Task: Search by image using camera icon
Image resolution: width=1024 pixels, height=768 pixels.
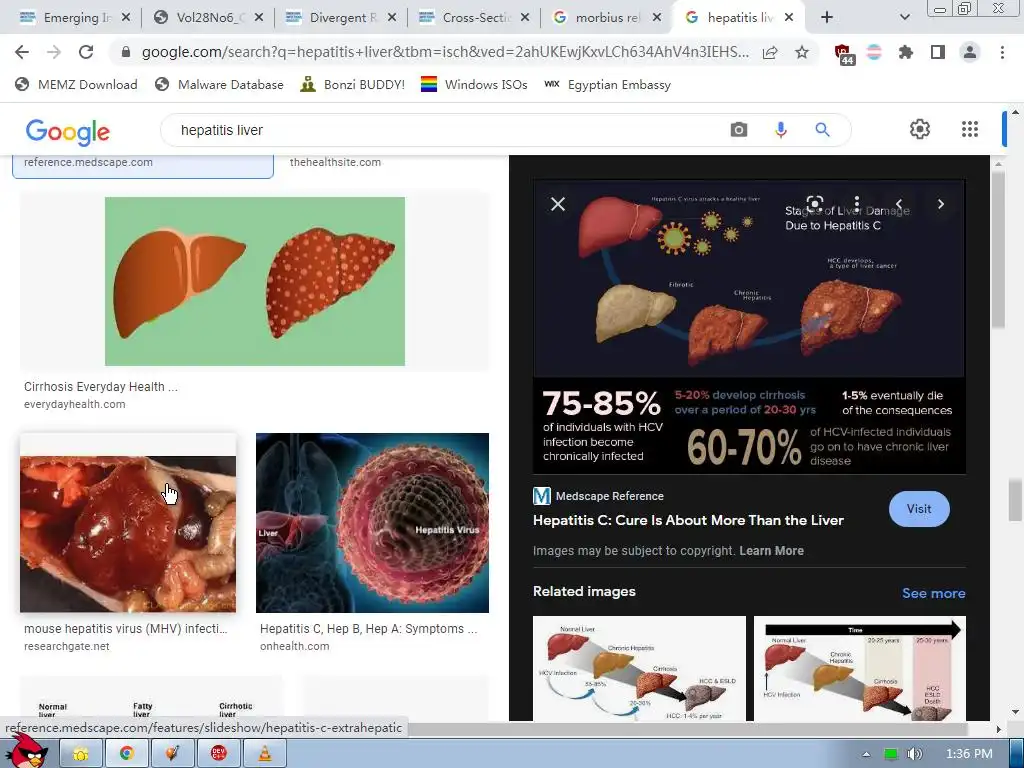Action: click(x=739, y=130)
